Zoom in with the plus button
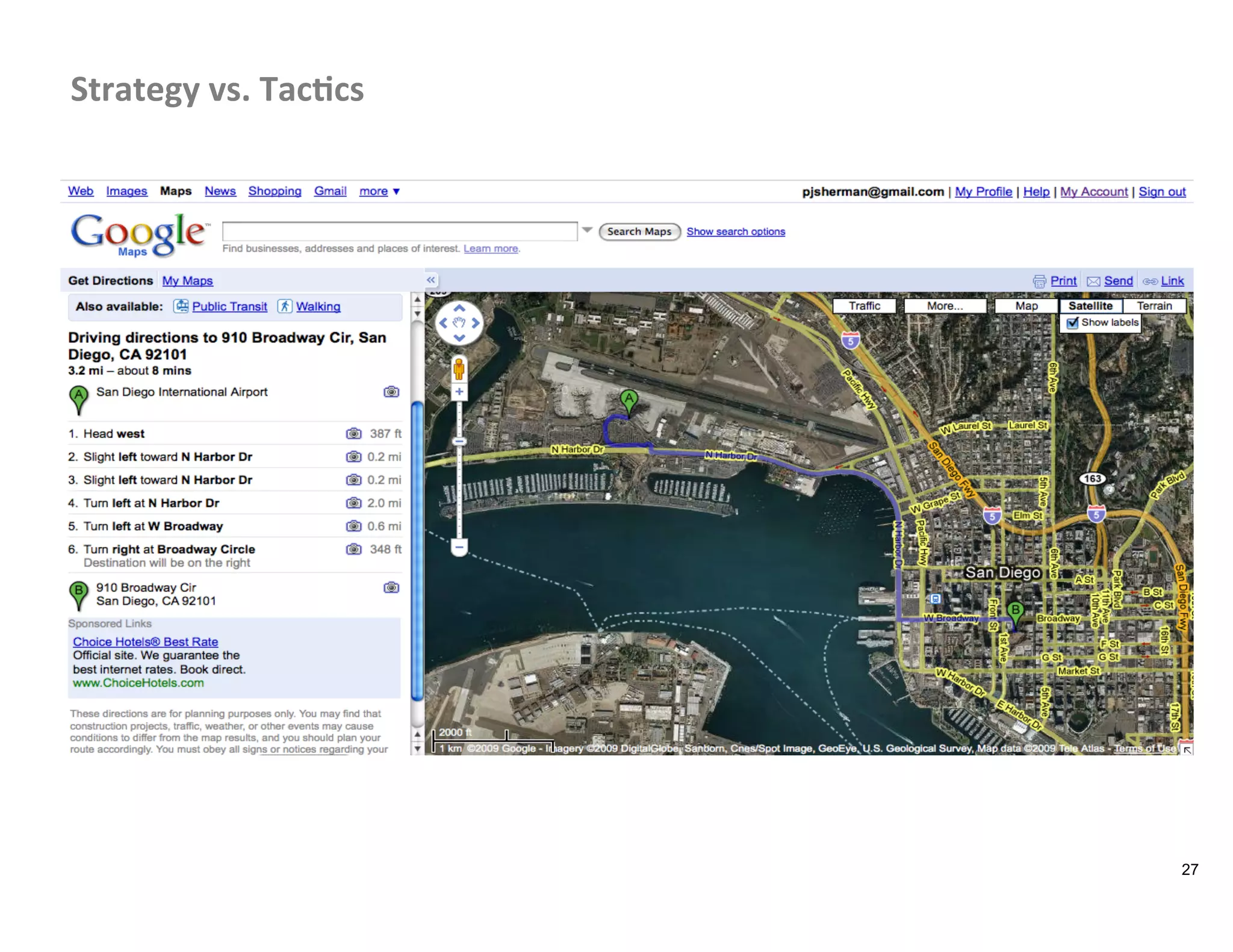Screen dimensions: 1233x952 coord(459,392)
